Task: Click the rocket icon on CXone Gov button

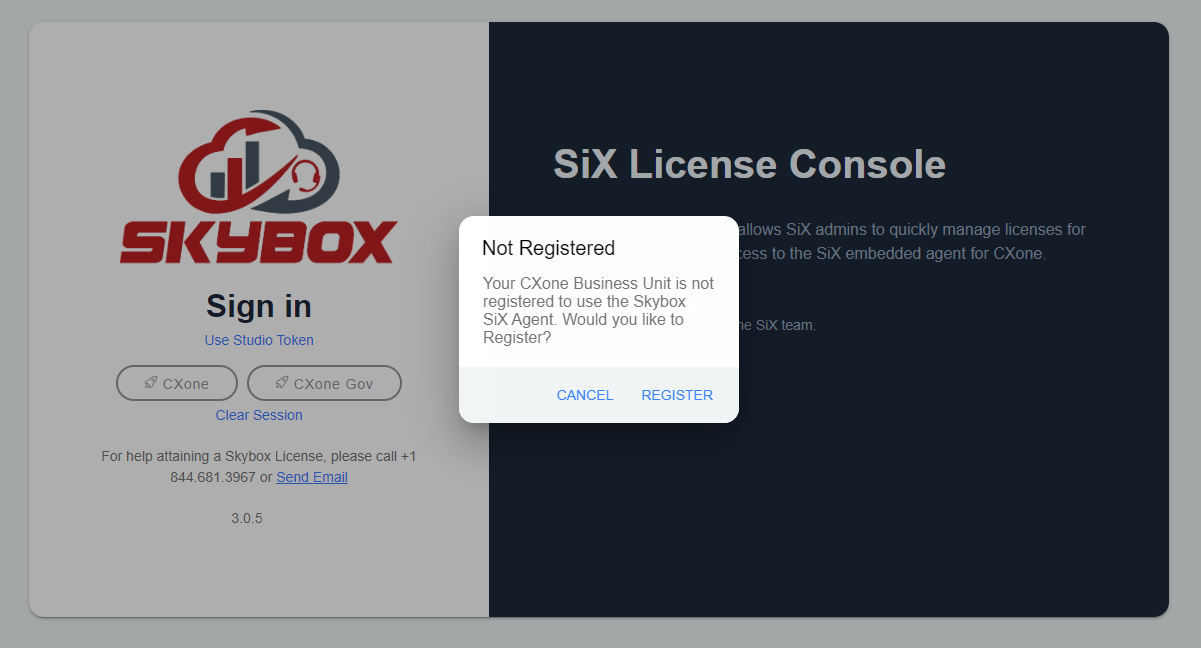Action: [x=282, y=383]
